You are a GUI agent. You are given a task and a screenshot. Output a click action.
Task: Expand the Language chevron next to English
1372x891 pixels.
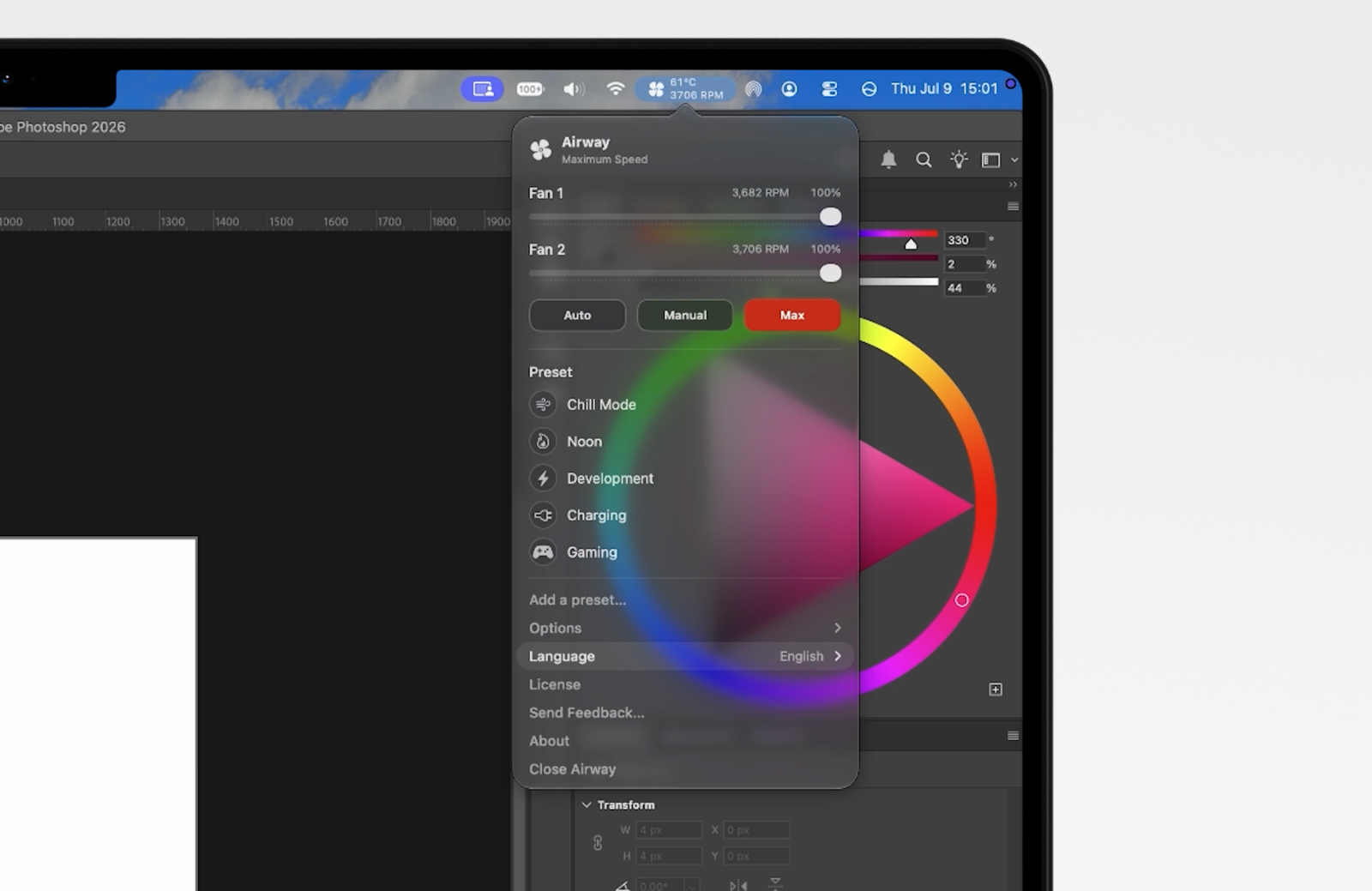(838, 657)
